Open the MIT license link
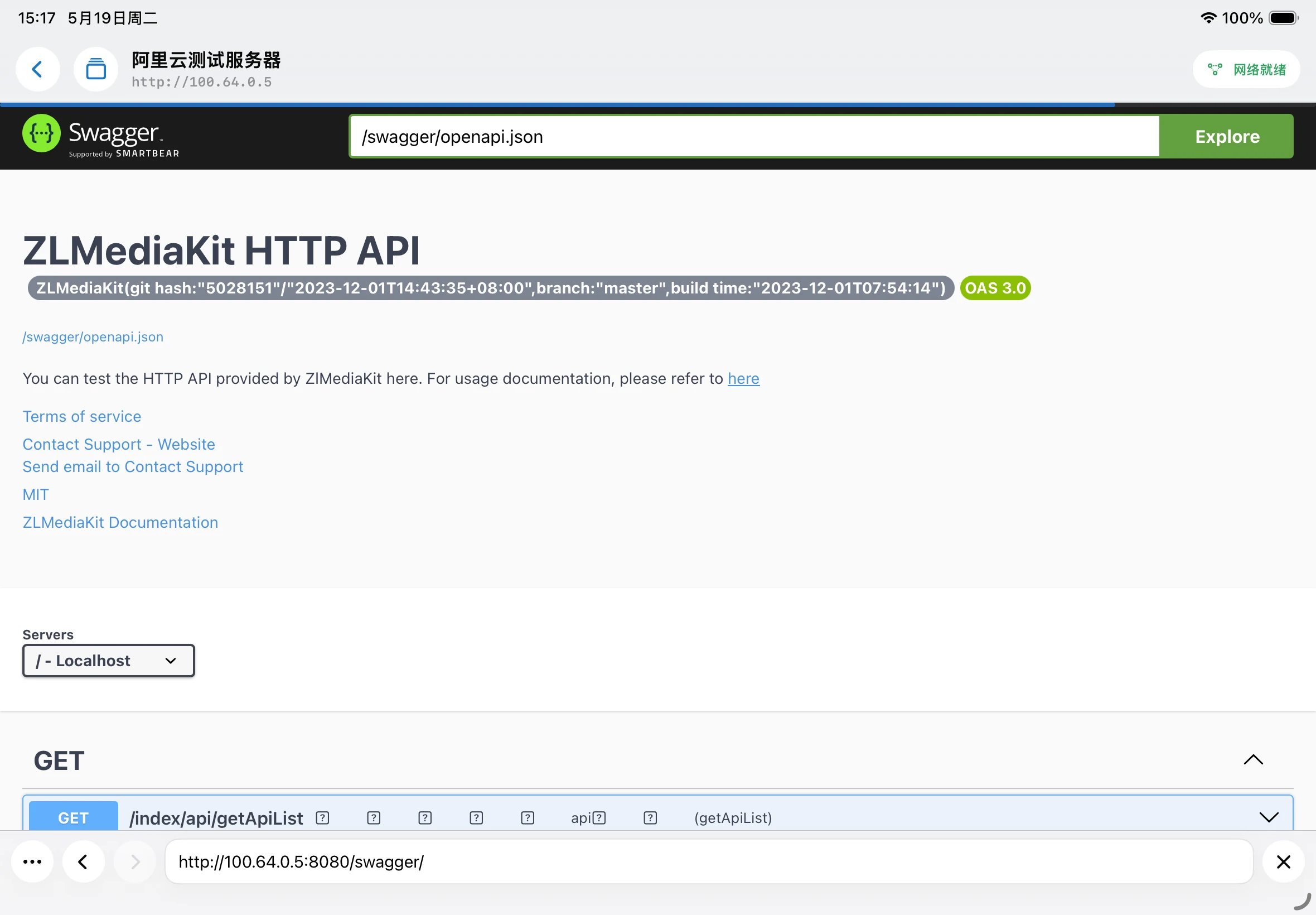Viewport: 1316px width, 915px height. point(36,494)
